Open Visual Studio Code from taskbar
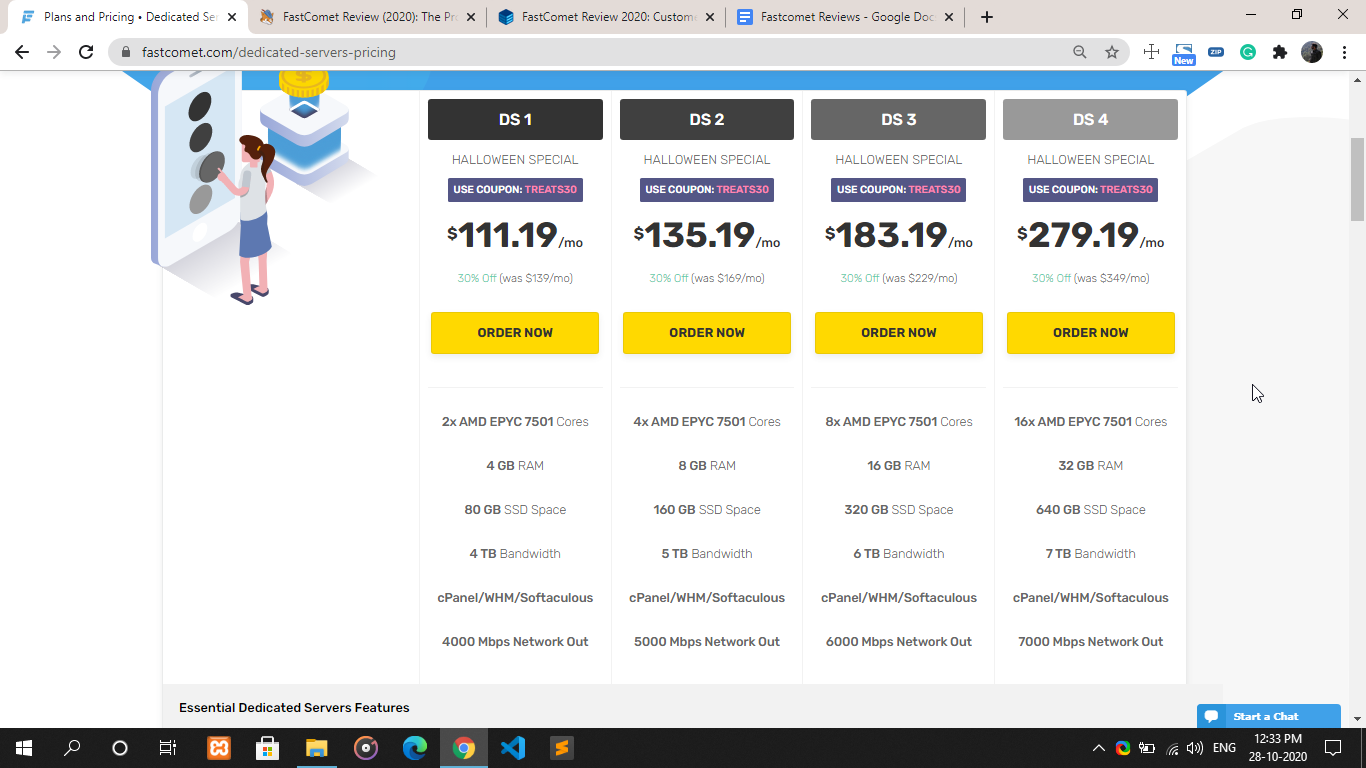This screenshot has height=768, width=1366. tap(513, 748)
